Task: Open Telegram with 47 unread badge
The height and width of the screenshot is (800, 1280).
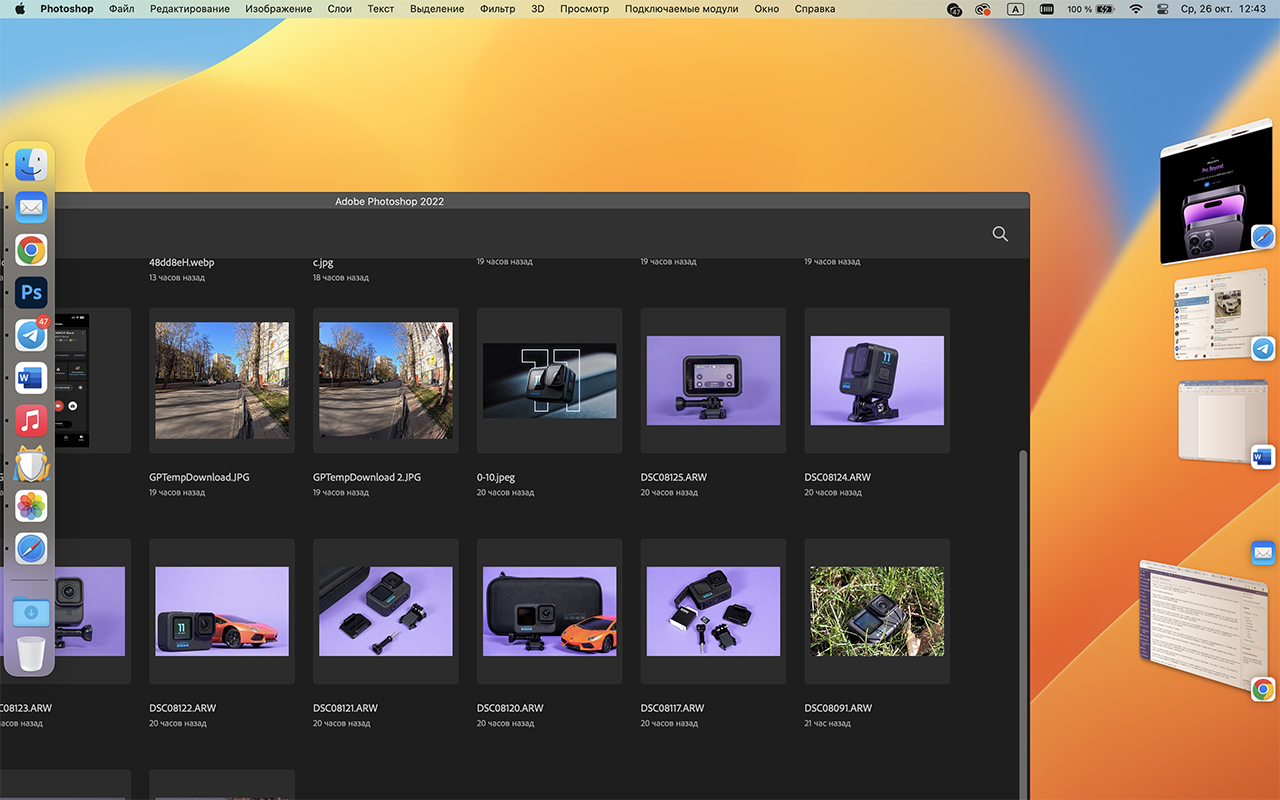Action: coord(32,336)
